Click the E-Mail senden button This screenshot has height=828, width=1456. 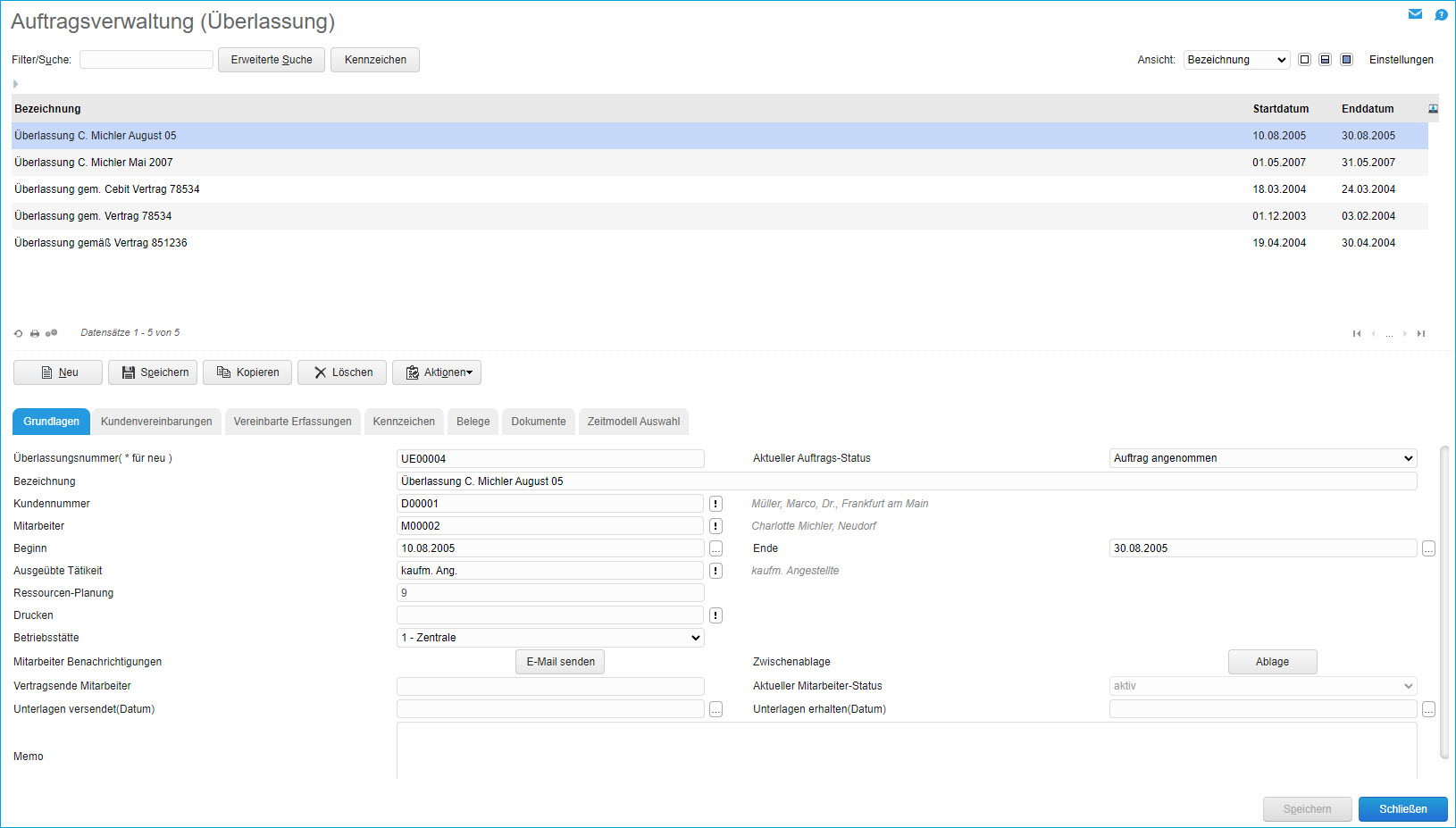click(x=560, y=662)
